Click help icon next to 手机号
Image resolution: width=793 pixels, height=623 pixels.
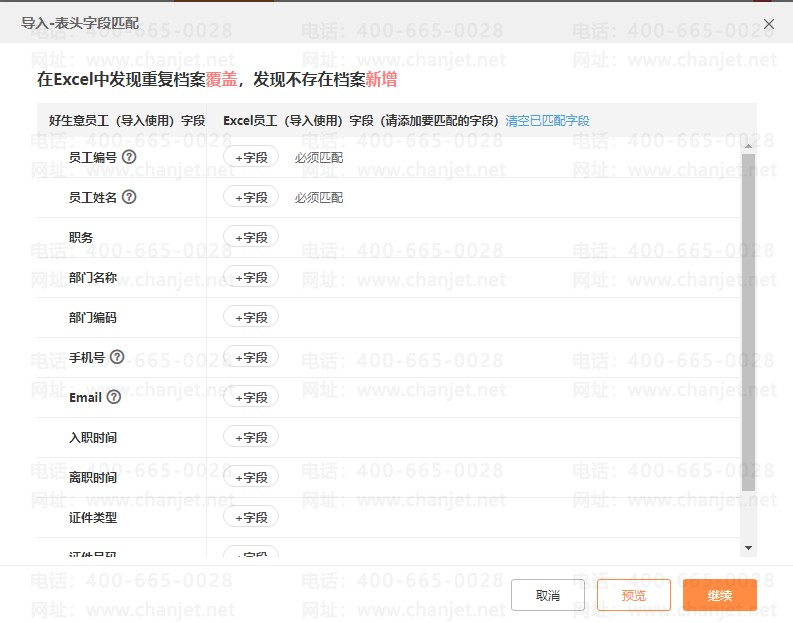pos(117,357)
